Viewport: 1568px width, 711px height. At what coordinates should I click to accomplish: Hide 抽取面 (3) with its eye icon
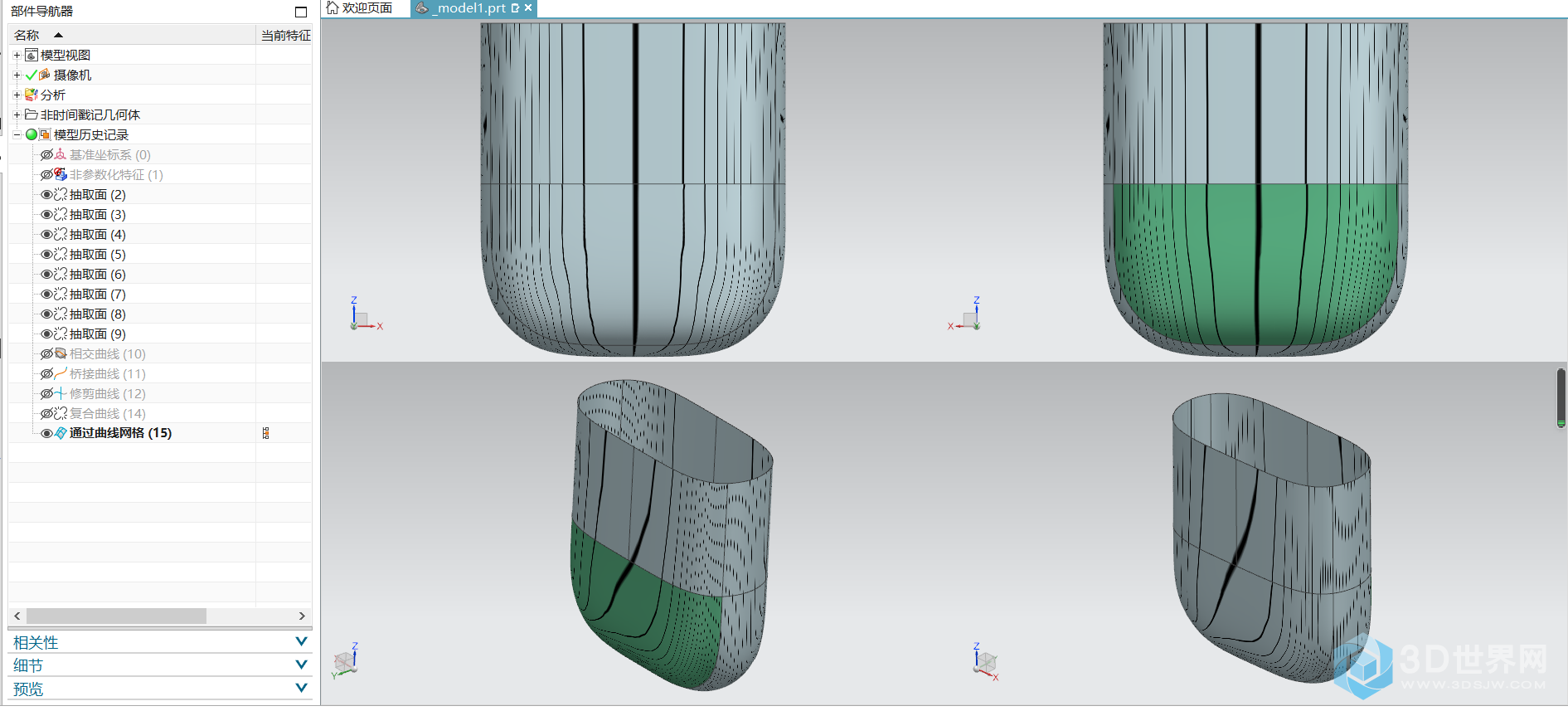(x=46, y=214)
